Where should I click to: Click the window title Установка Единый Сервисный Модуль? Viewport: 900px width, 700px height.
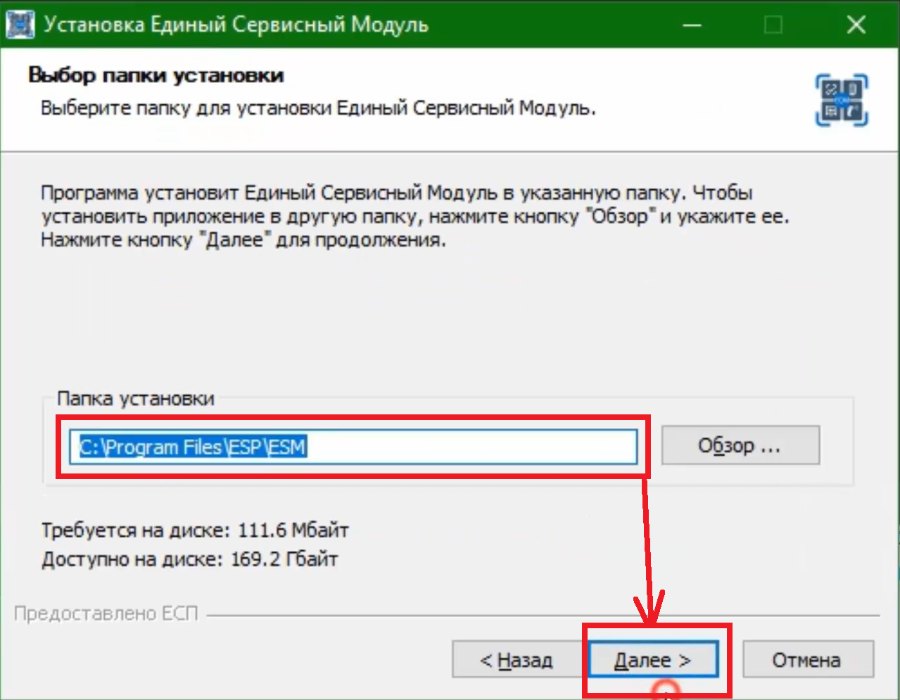coord(236,25)
